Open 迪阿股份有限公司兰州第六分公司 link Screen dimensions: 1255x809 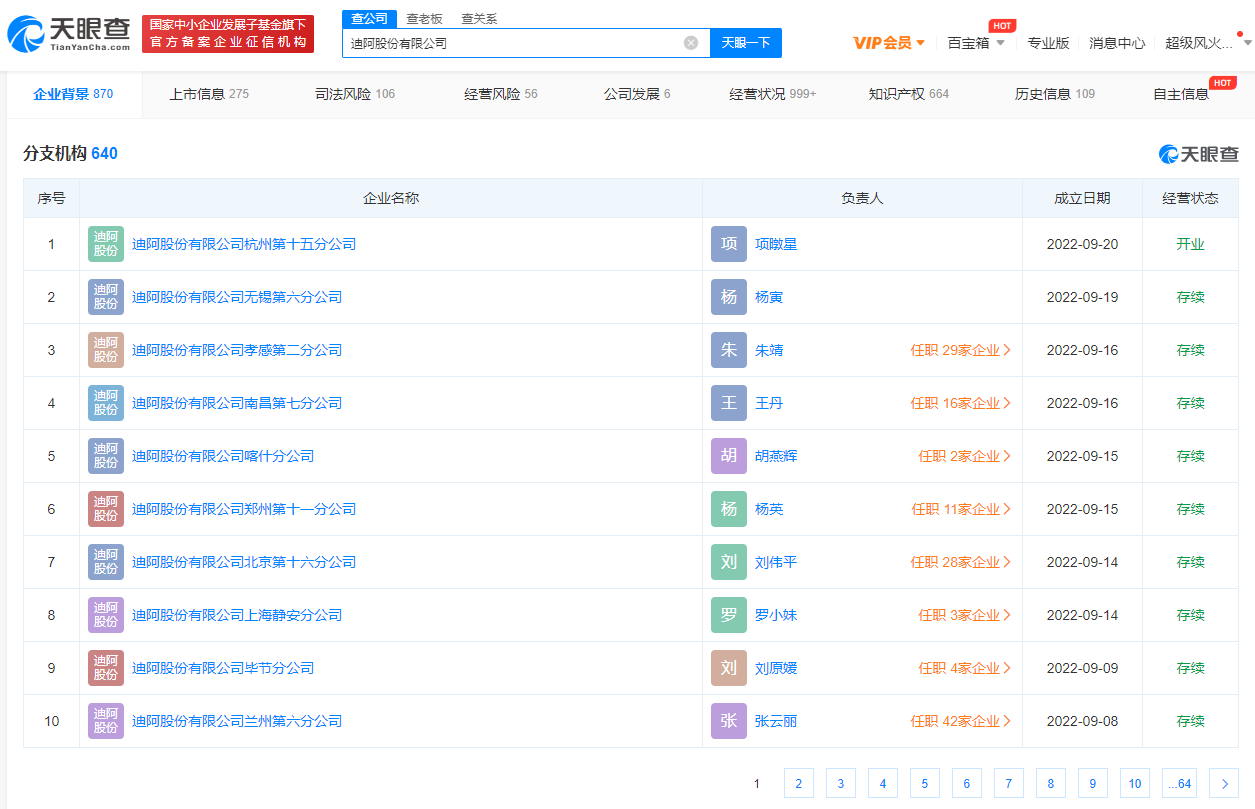click(237, 721)
